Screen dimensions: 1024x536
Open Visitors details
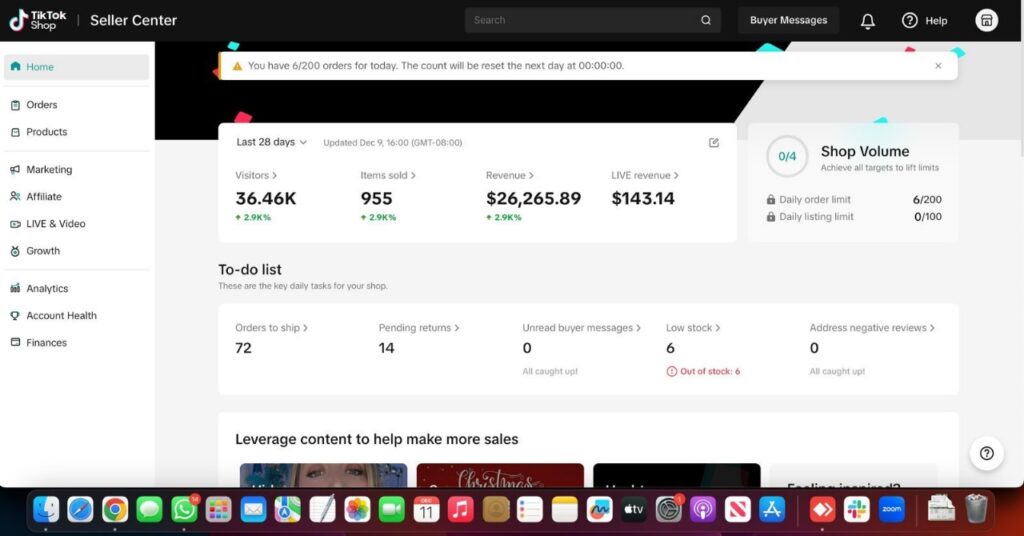pyautogui.click(x=256, y=176)
